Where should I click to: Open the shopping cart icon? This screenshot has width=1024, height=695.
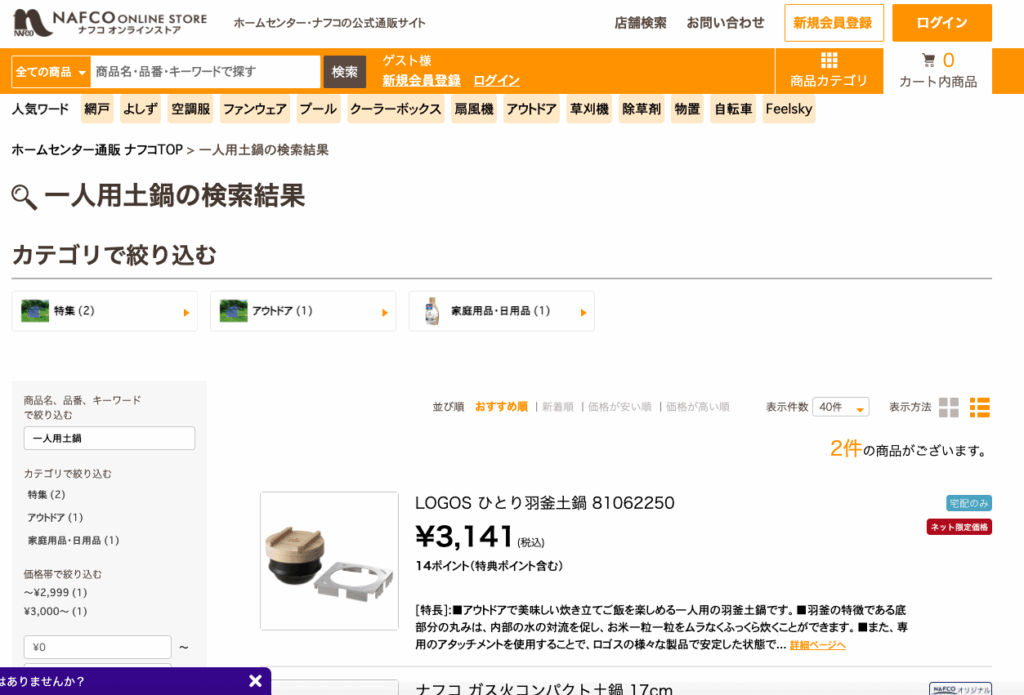[928, 60]
